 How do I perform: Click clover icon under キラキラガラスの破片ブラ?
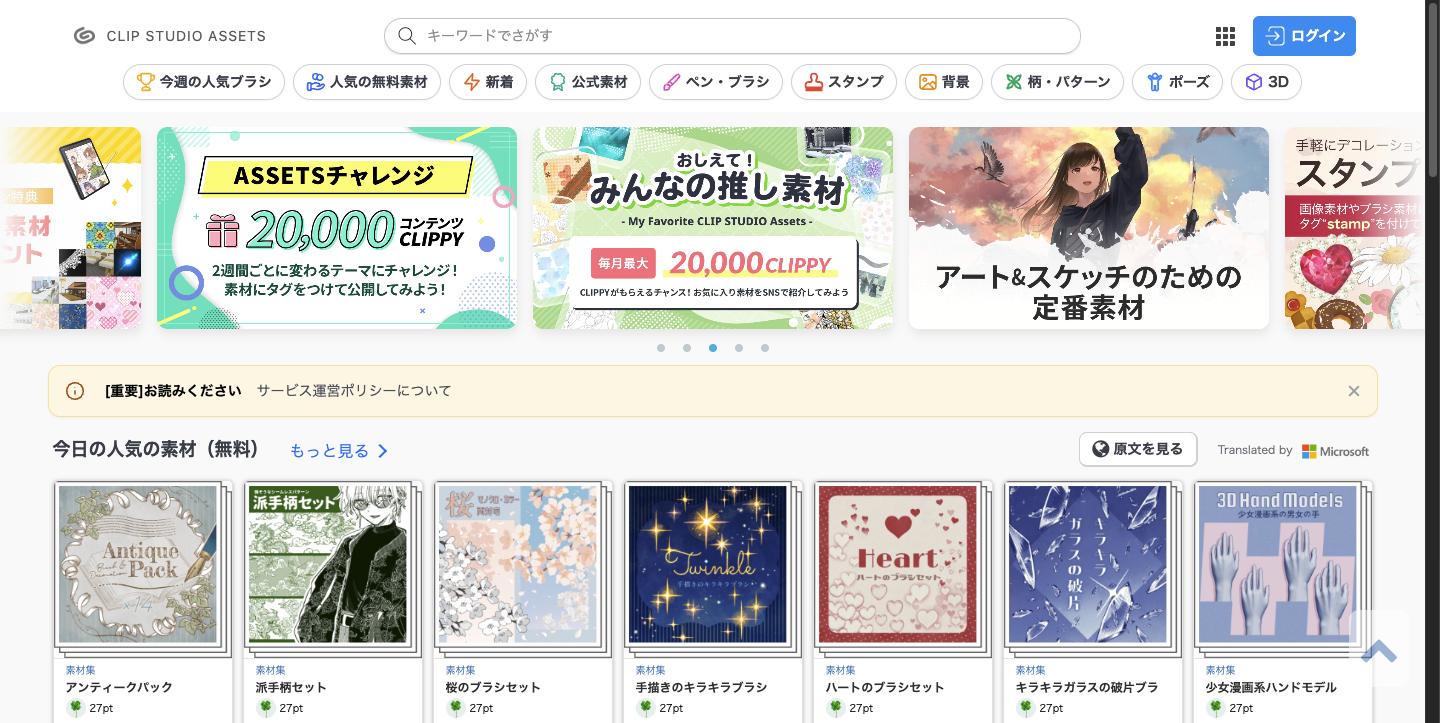click(x=1025, y=708)
